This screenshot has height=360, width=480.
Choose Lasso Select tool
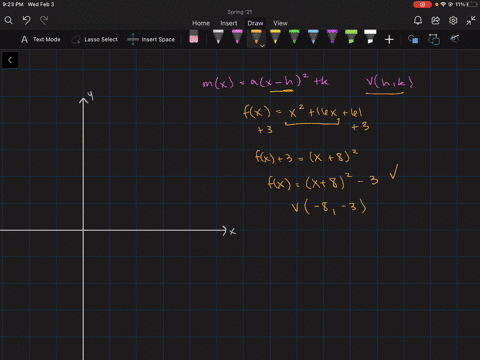[x=95, y=39]
